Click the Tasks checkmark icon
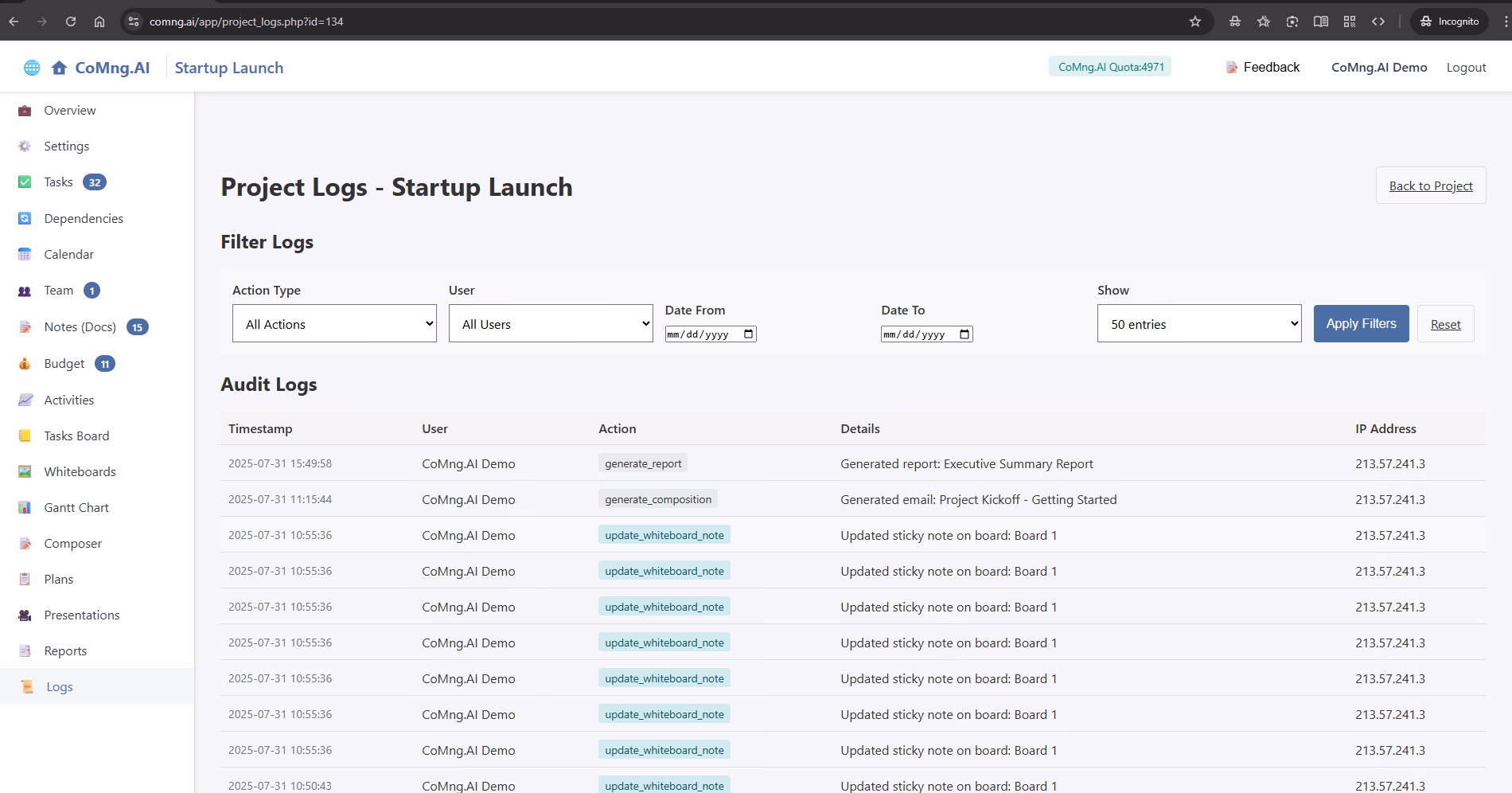 click(x=25, y=182)
